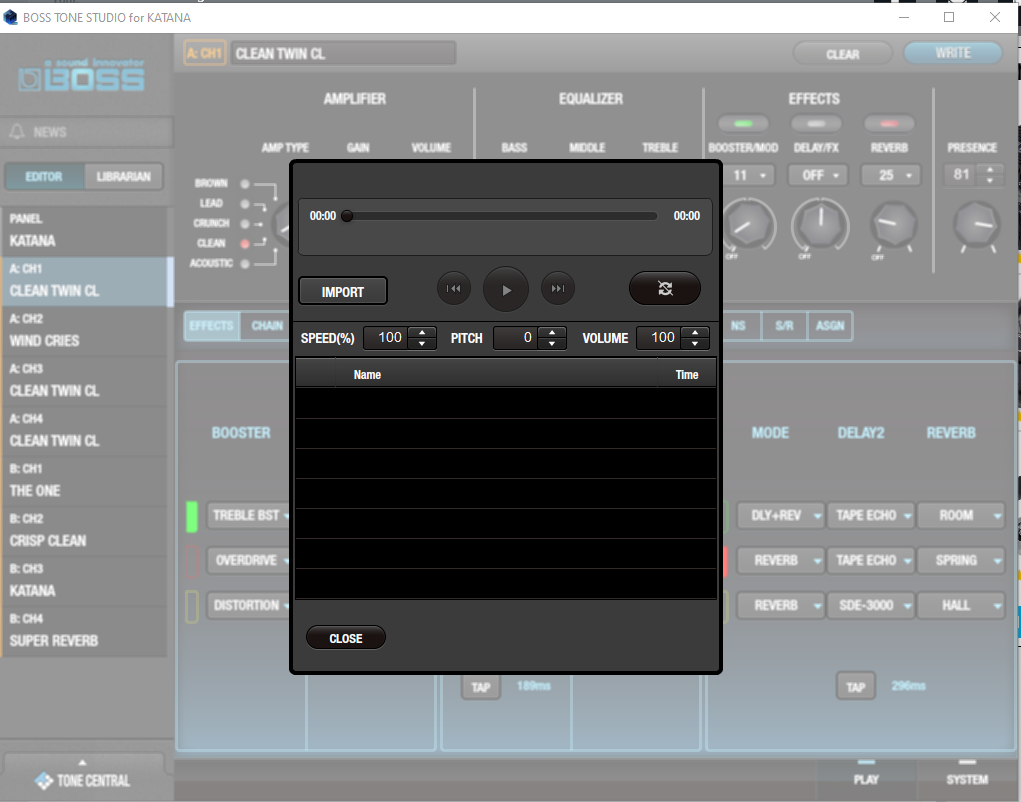Screen dimensions: 1021x802
Task: Increase the SPEED(%) stepper value
Action: coord(423,332)
